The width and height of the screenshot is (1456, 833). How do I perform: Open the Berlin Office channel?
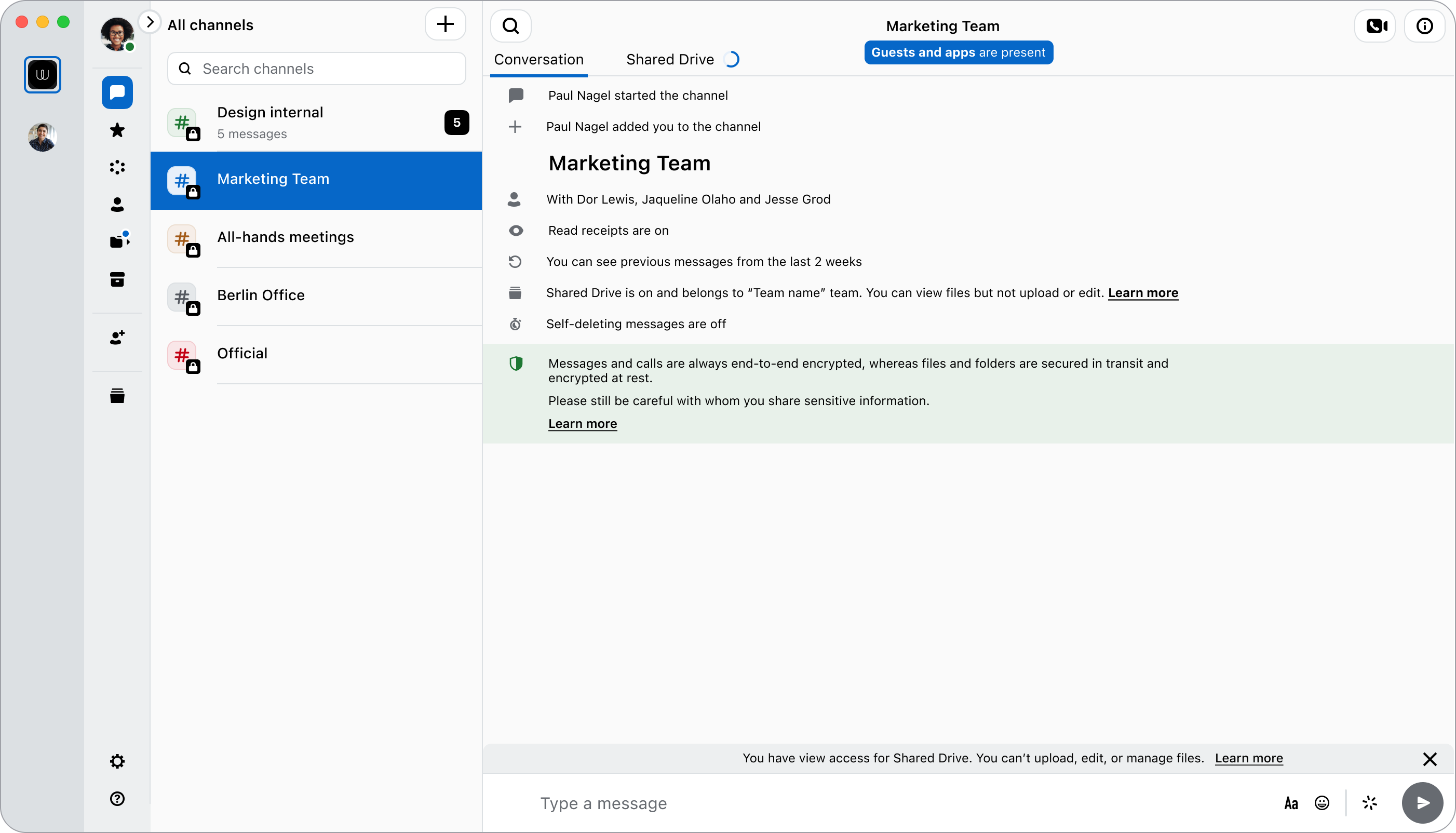pos(316,297)
